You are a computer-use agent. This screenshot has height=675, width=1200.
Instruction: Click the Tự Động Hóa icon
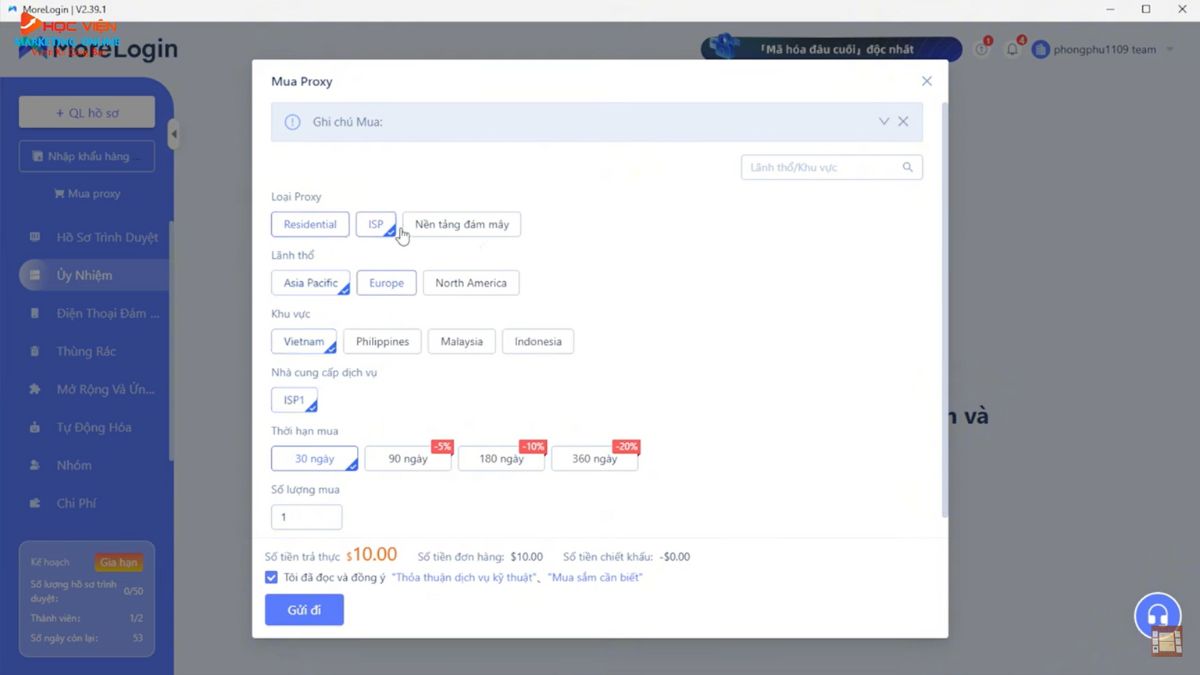point(36,427)
